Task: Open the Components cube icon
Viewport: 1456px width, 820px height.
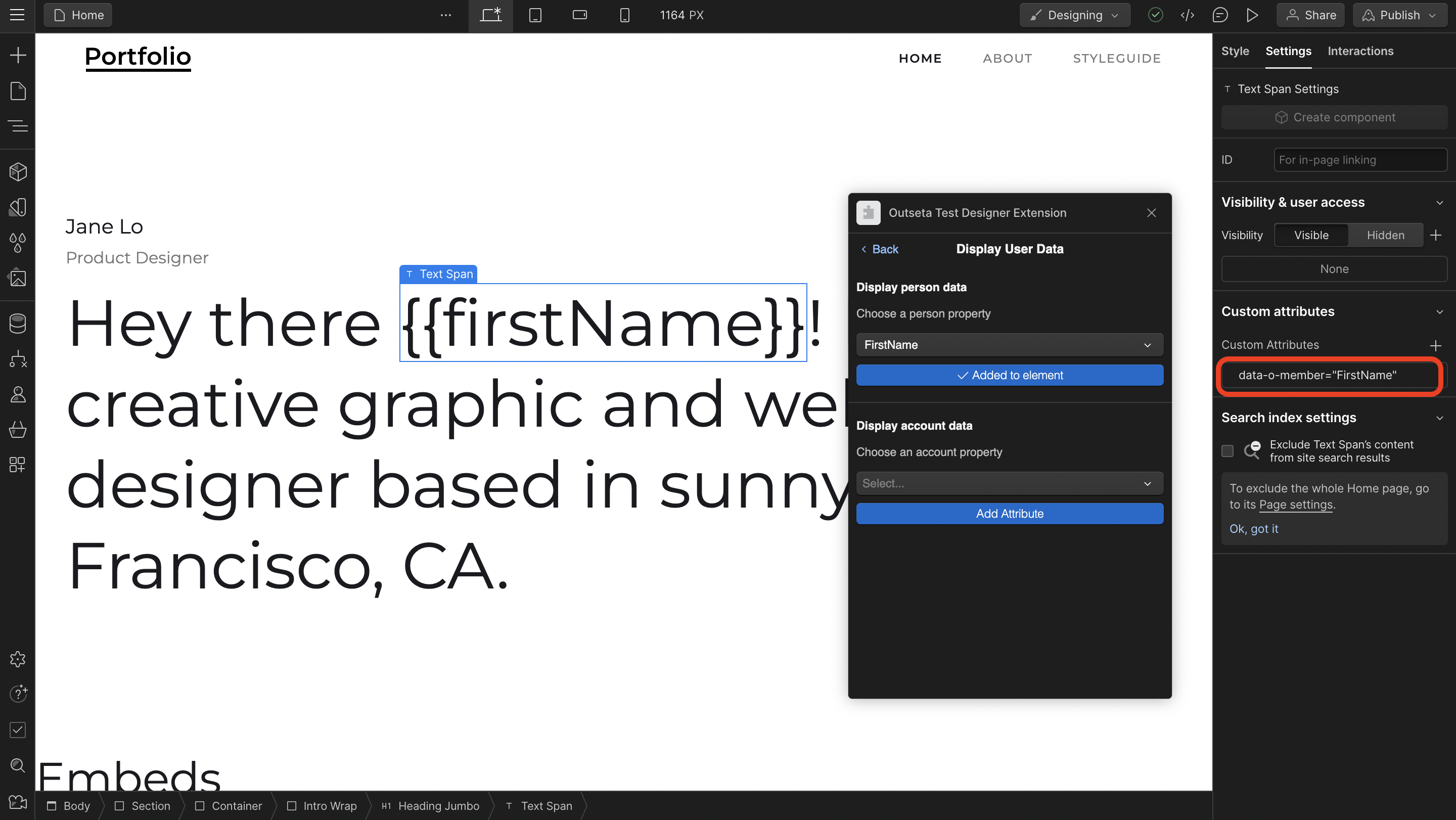Action: point(18,172)
